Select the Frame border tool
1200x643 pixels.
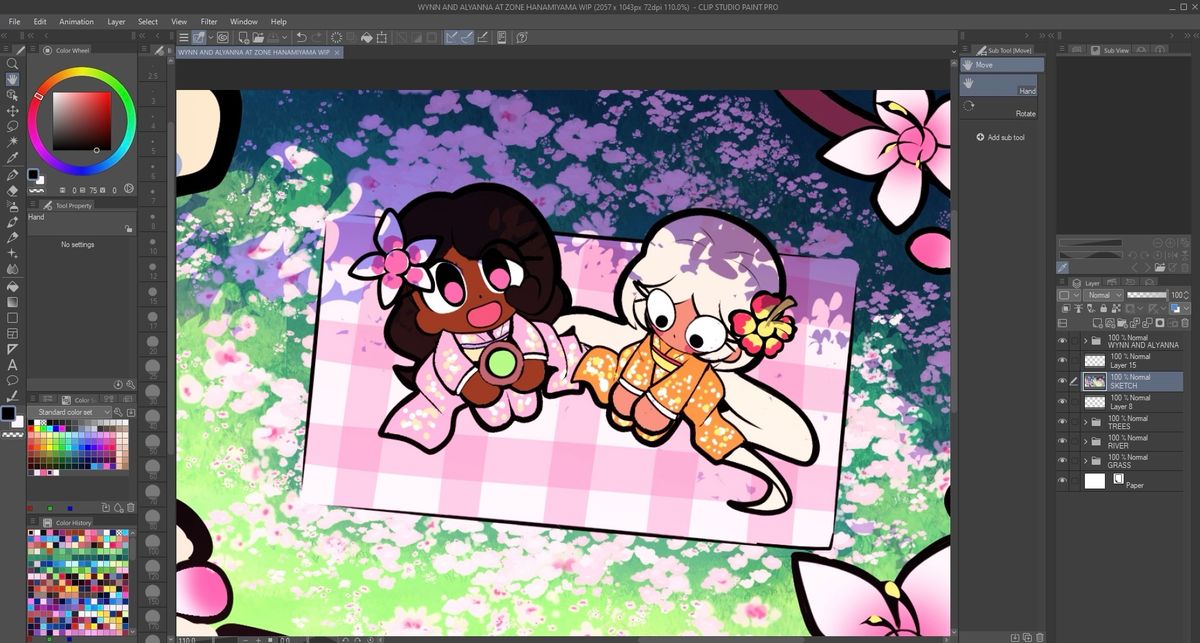pyautogui.click(x=12, y=333)
